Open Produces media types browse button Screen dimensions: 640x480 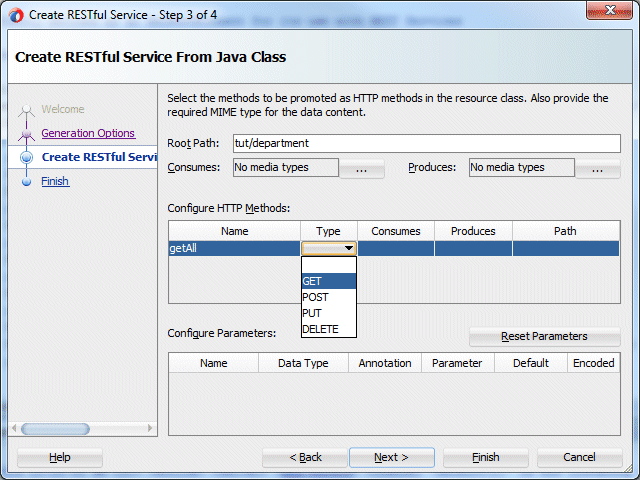[x=598, y=169]
